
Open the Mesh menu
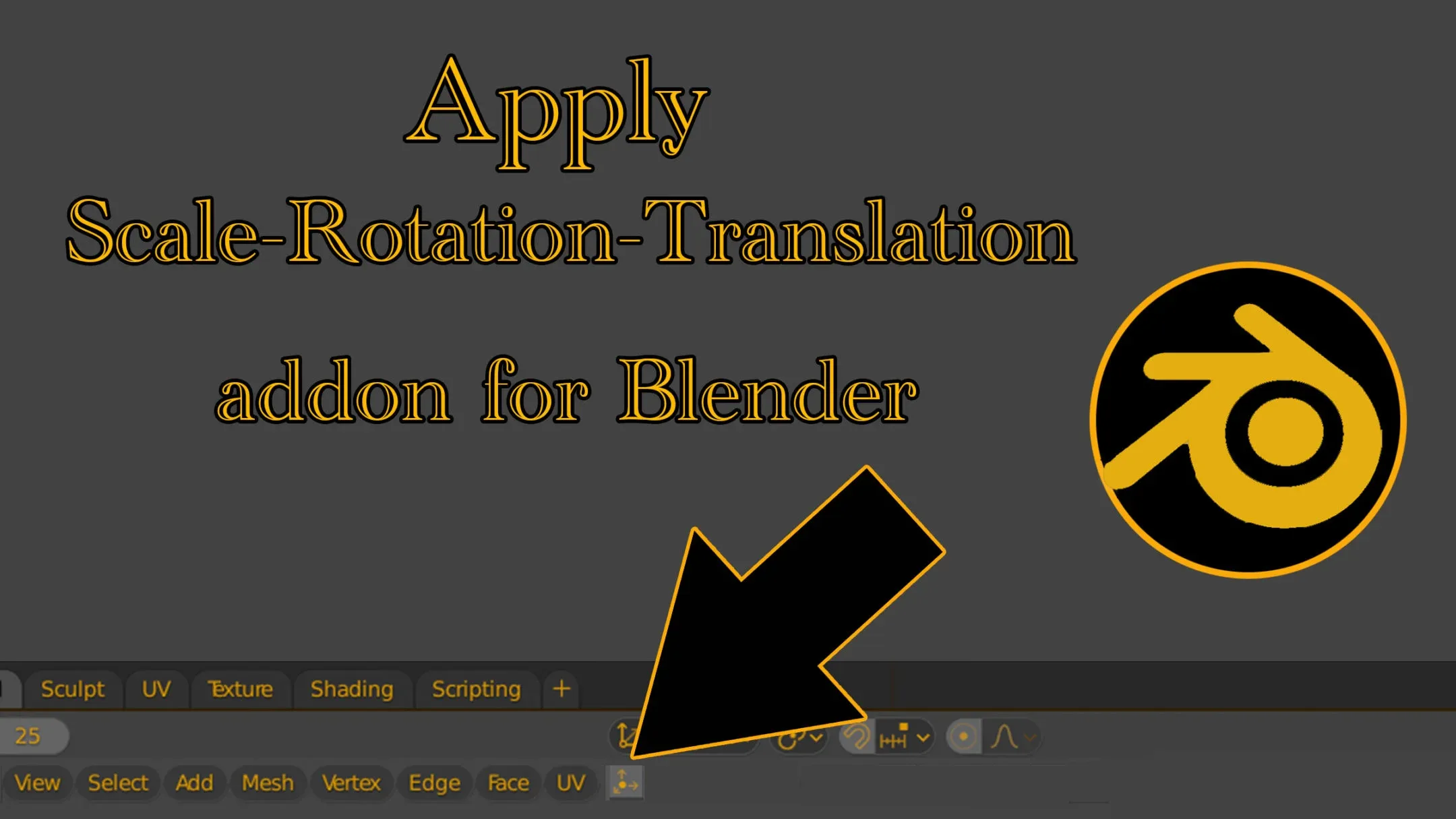click(x=267, y=782)
